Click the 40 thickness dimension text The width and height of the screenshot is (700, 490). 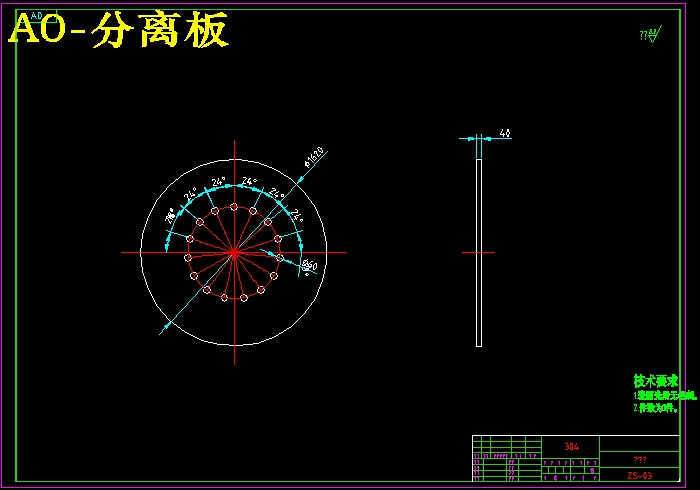(x=505, y=133)
